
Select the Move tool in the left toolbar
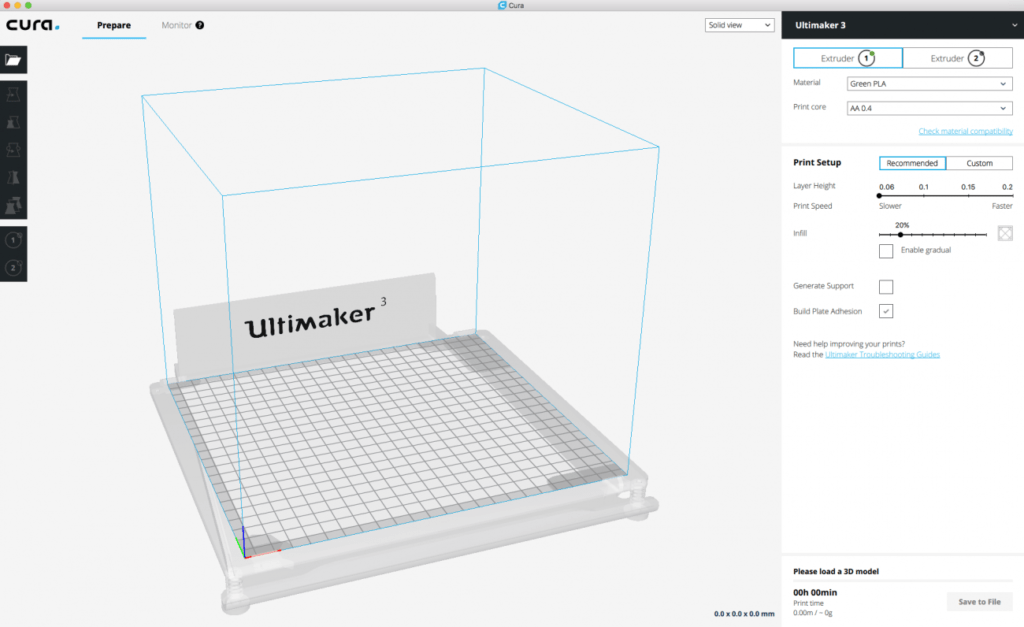[13, 93]
